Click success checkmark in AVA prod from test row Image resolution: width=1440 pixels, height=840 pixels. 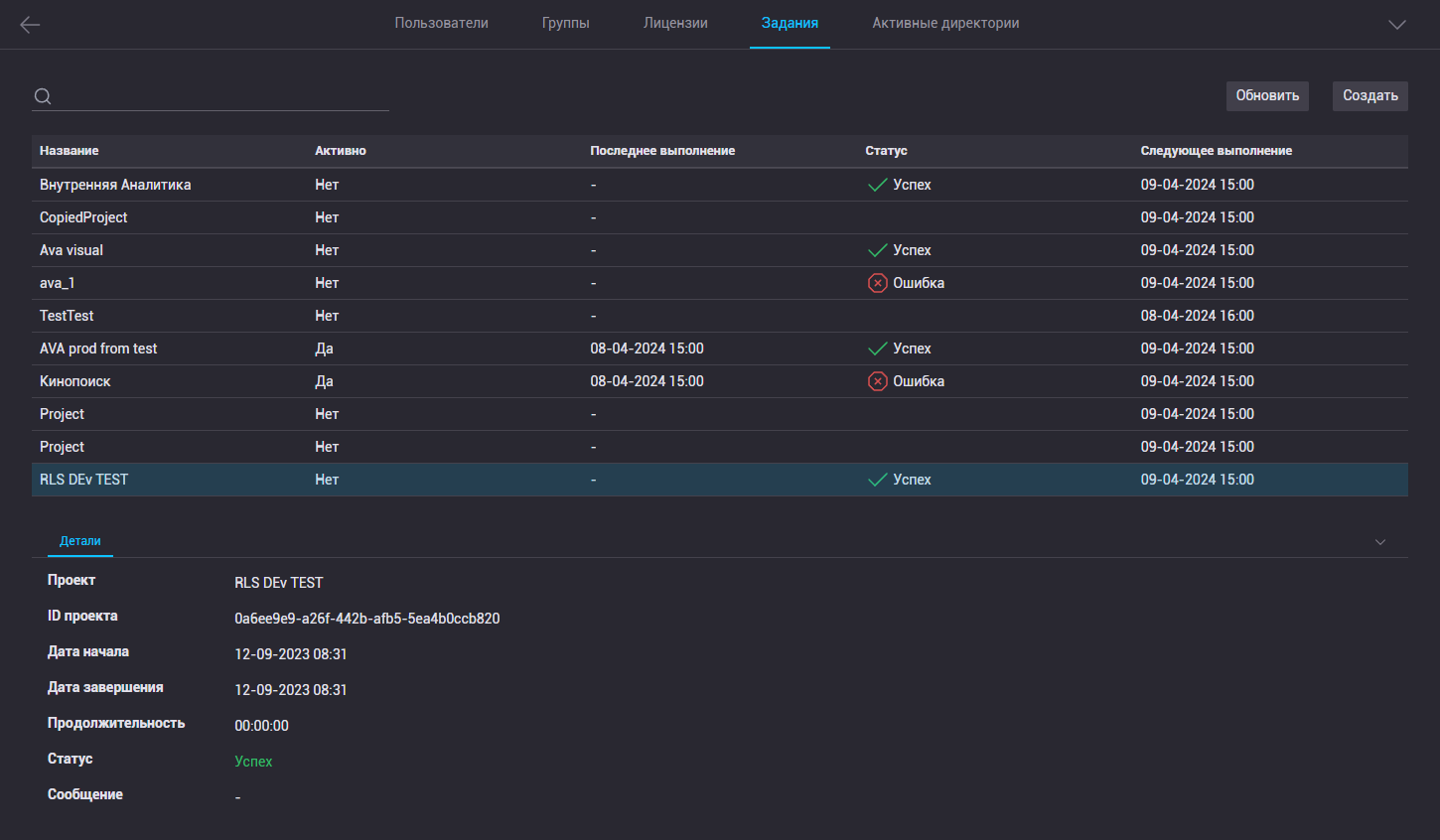tap(878, 349)
